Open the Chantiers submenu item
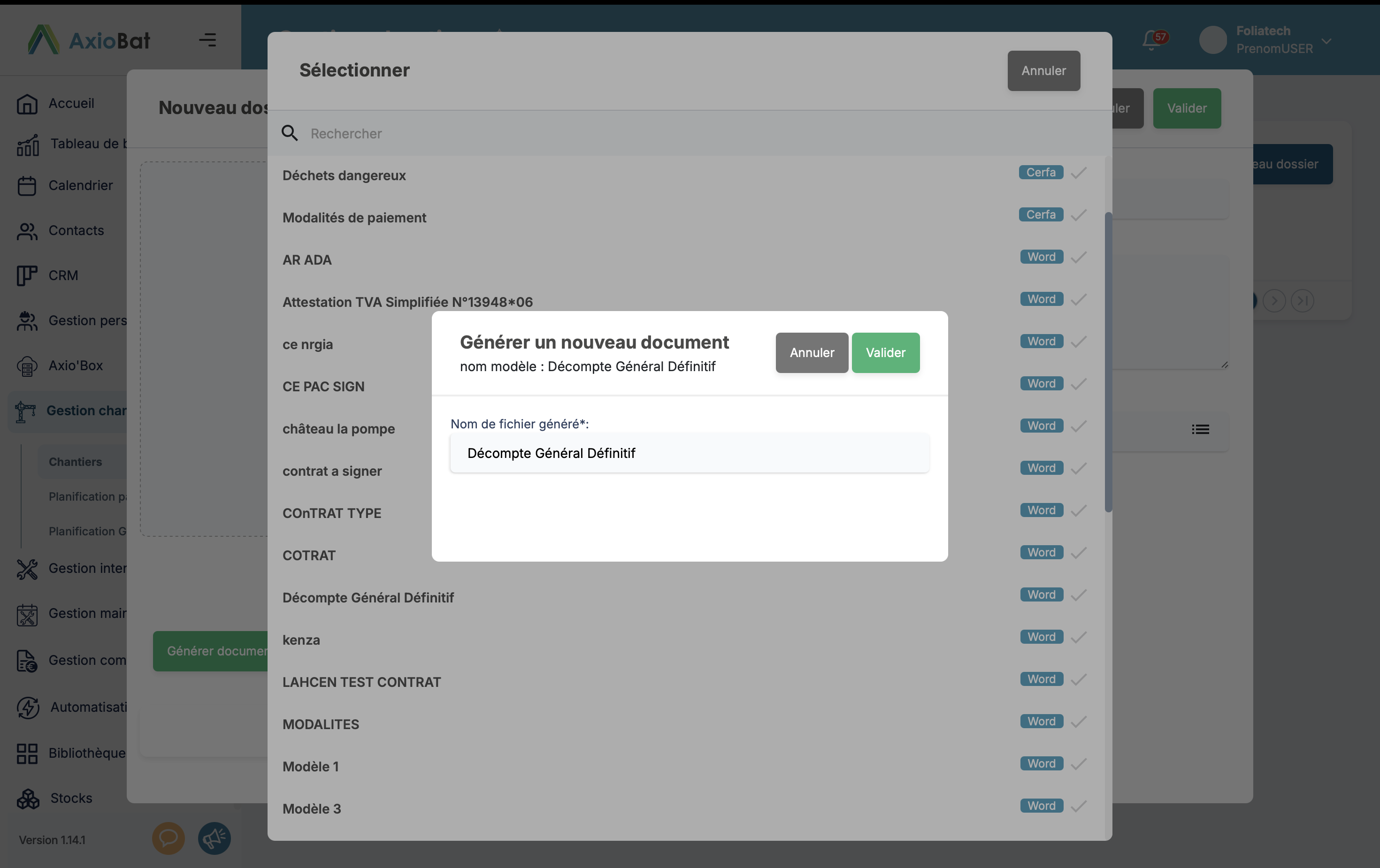Image resolution: width=1380 pixels, height=868 pixels. click(x=75, y=462)
